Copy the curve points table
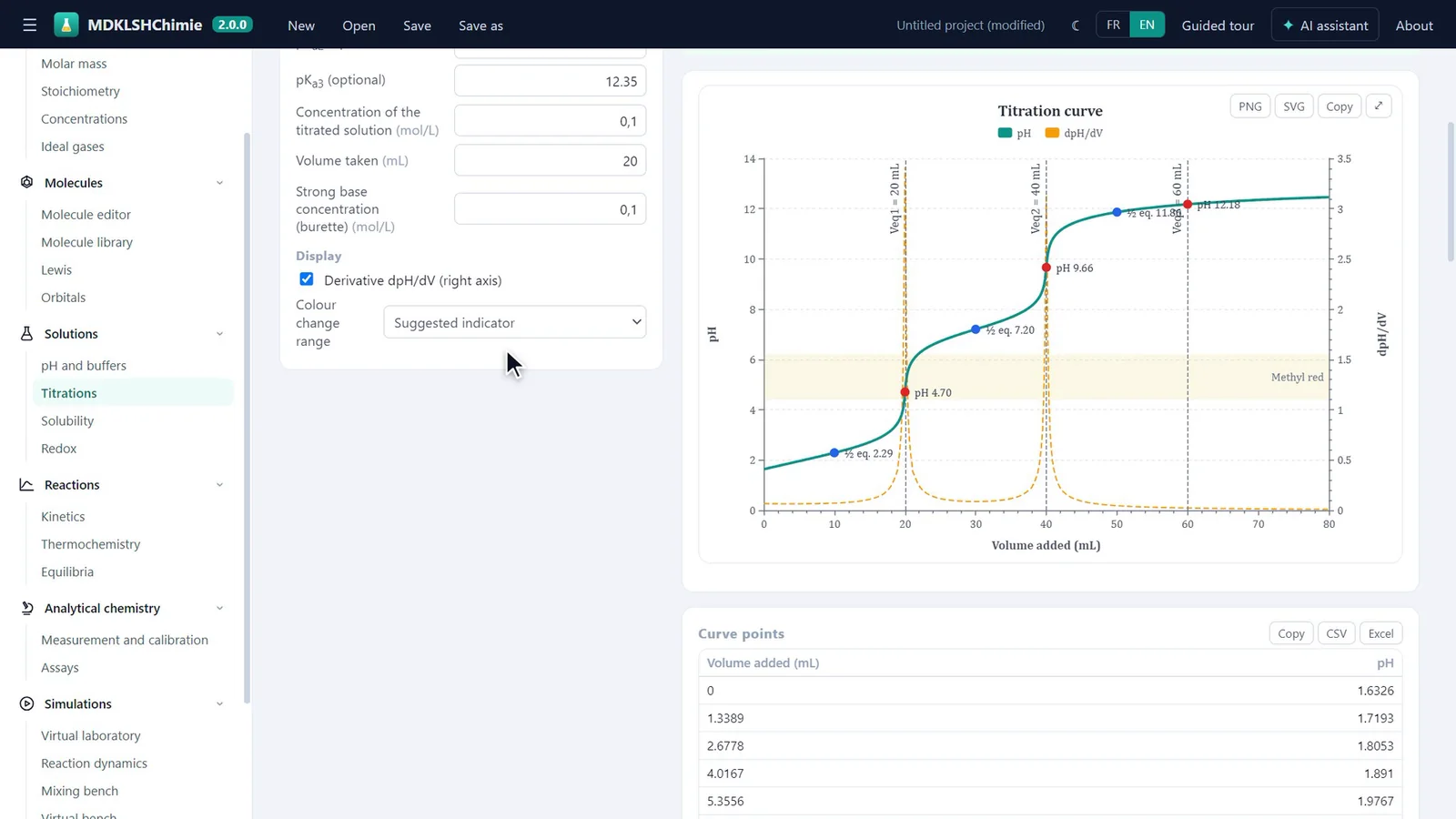Screen dimensions: 1456x819 (1291, 633)
